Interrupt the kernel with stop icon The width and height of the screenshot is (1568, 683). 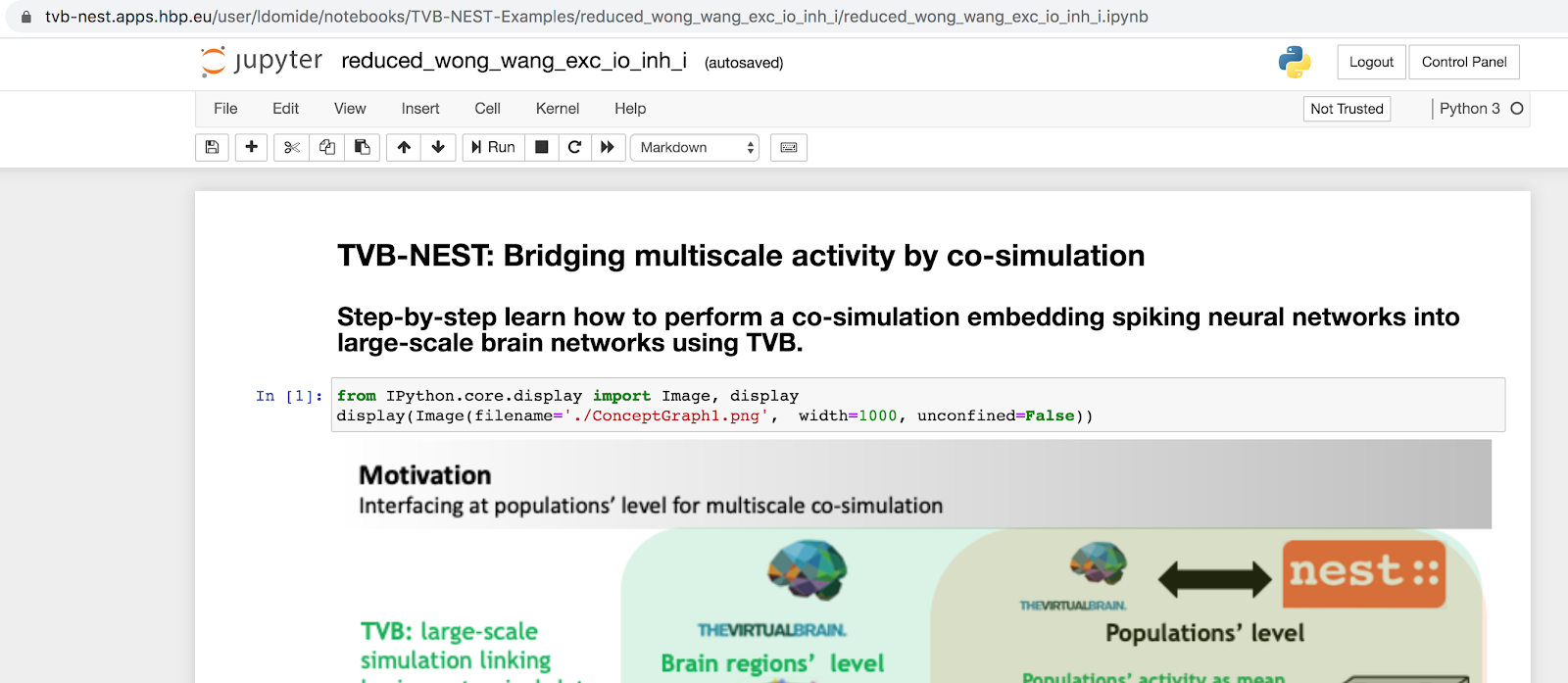click(x=541, y=147)
